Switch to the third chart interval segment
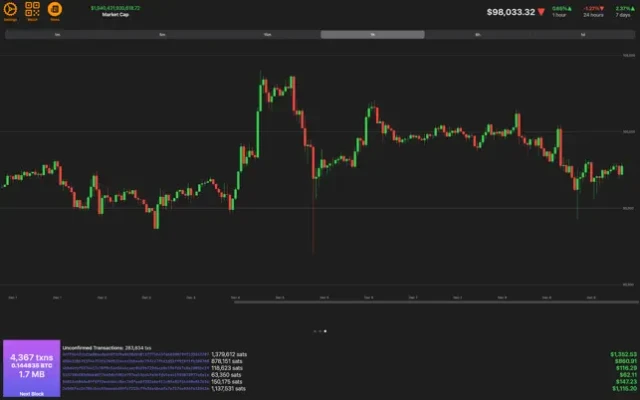Image resolution: width=640 pixels, height=400 pixels. (267, 34)
